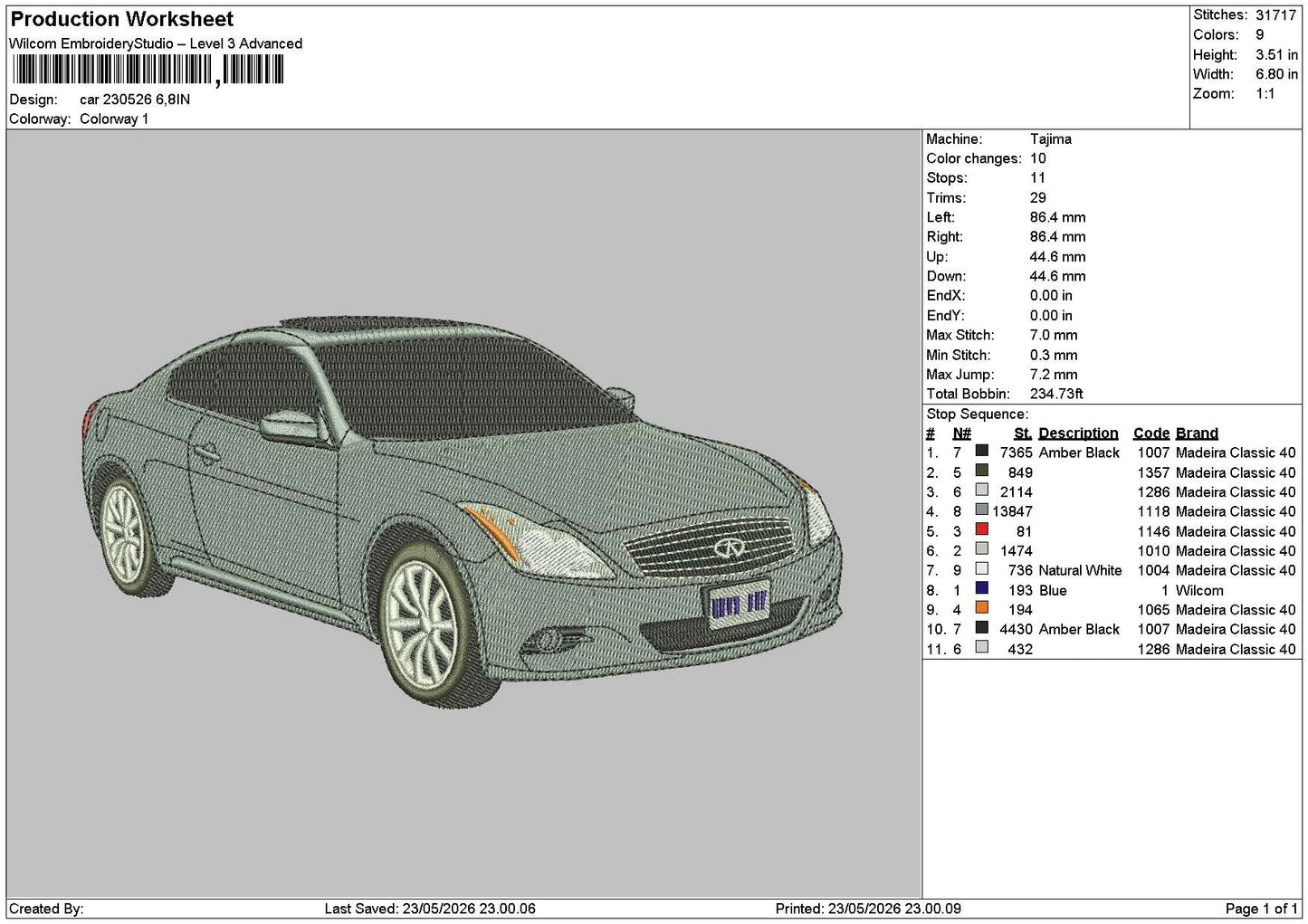Click stitch count '4430' in stop row 10
This screenshot has width=1308, height=924.
click(x=1016, y=630)
